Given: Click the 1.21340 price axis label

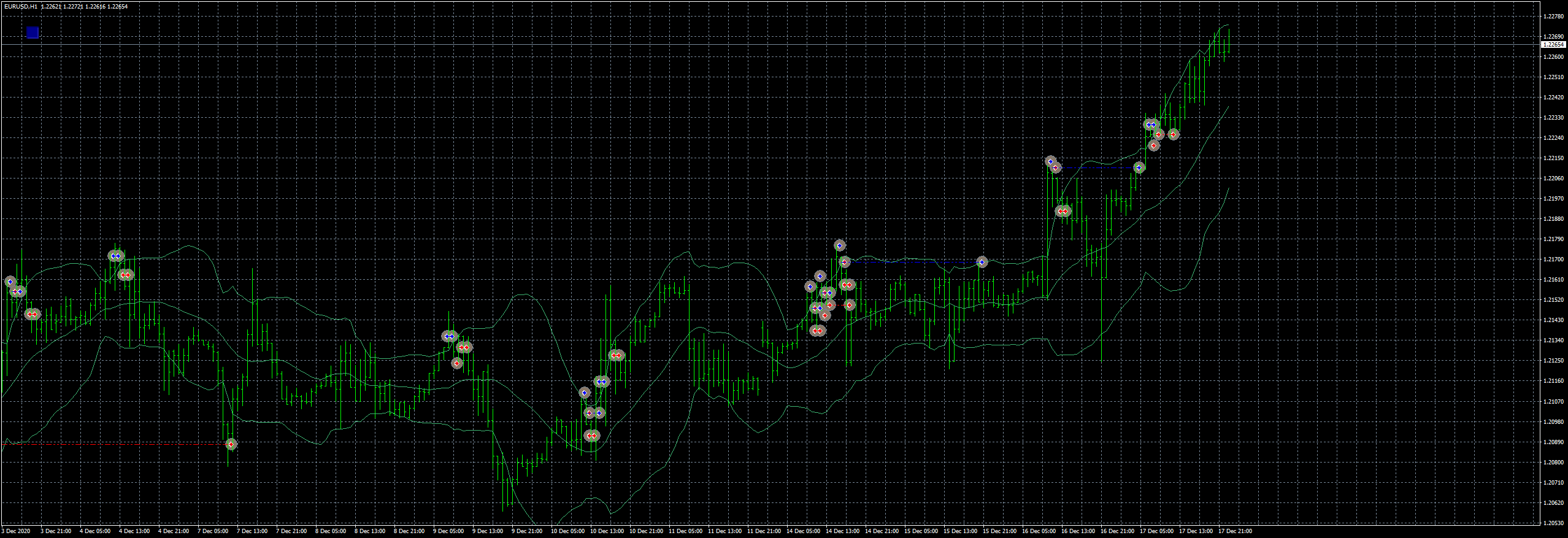Looking at the screenshot, I should coord(1552,340).
